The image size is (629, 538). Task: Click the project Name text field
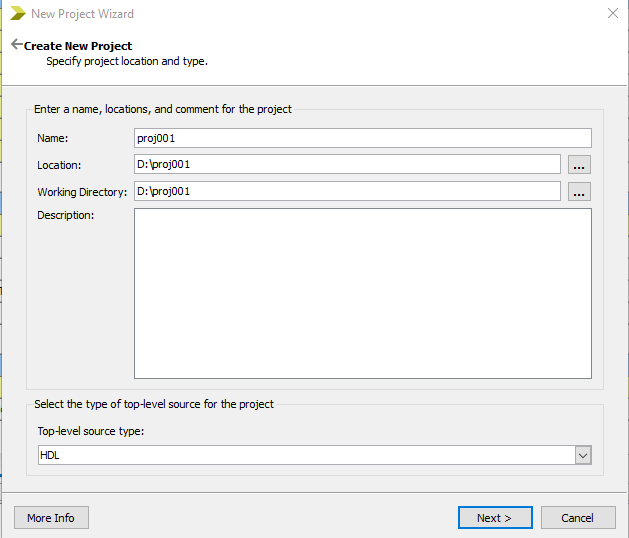click(x=362, y=138)
